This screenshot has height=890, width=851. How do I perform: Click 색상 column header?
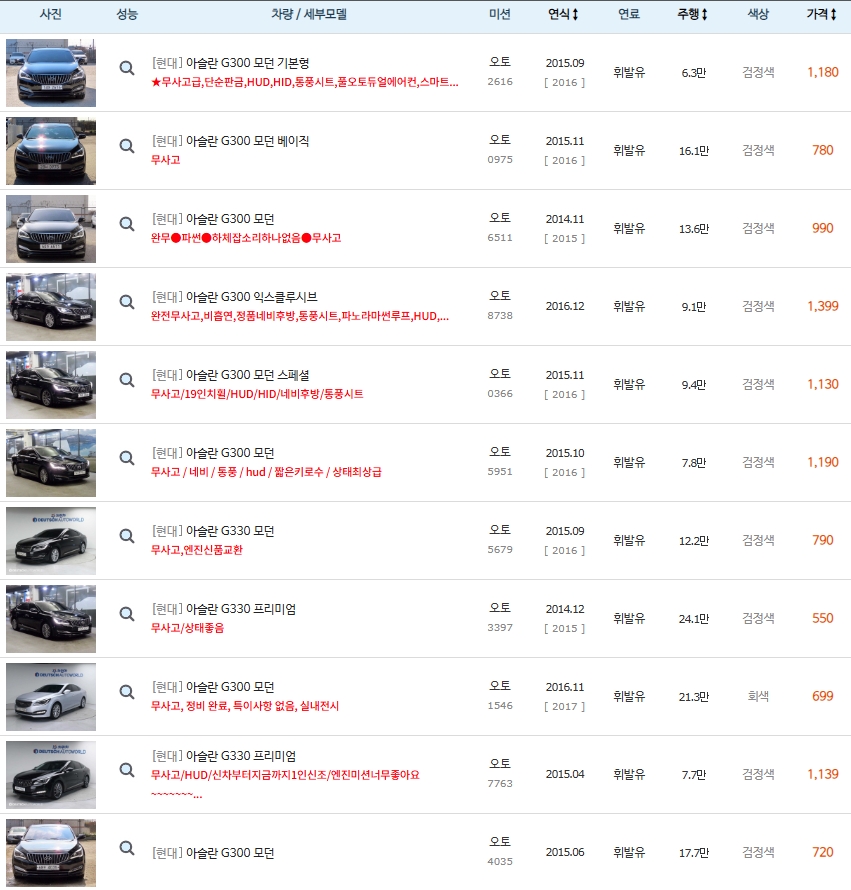pyautogui.click(x=758, y=14)
